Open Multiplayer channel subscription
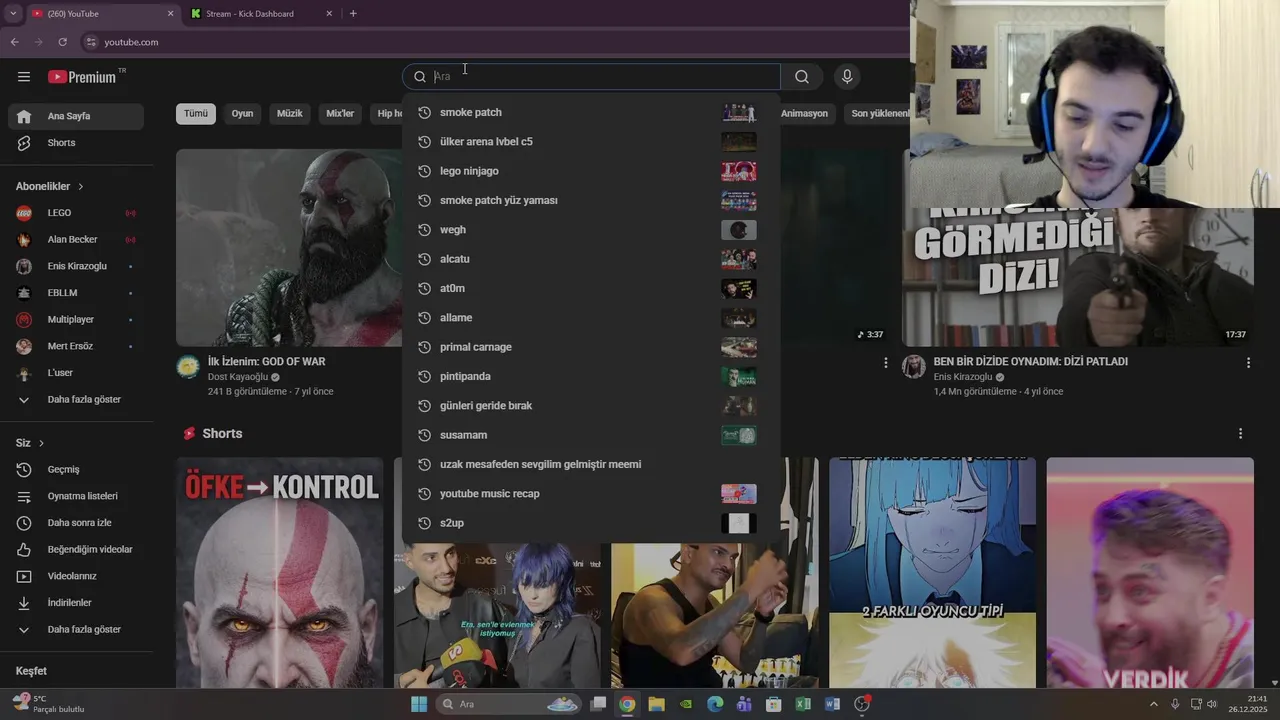 click(x=76, y=319)
